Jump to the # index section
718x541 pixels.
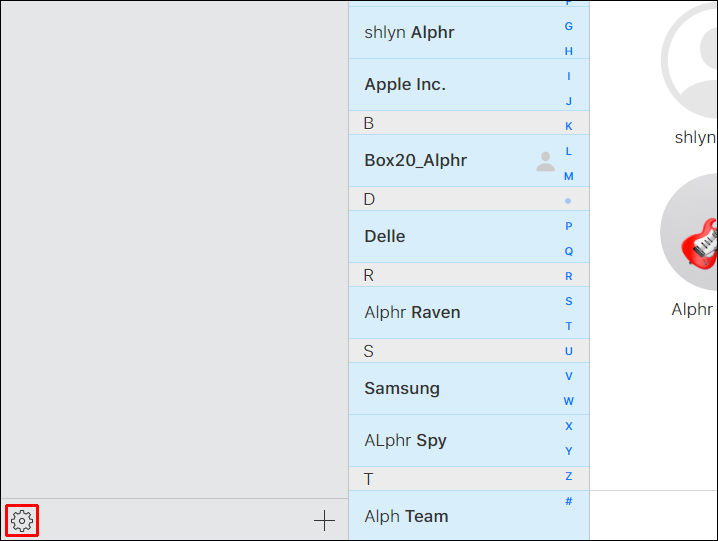click(x=569, y=501)
